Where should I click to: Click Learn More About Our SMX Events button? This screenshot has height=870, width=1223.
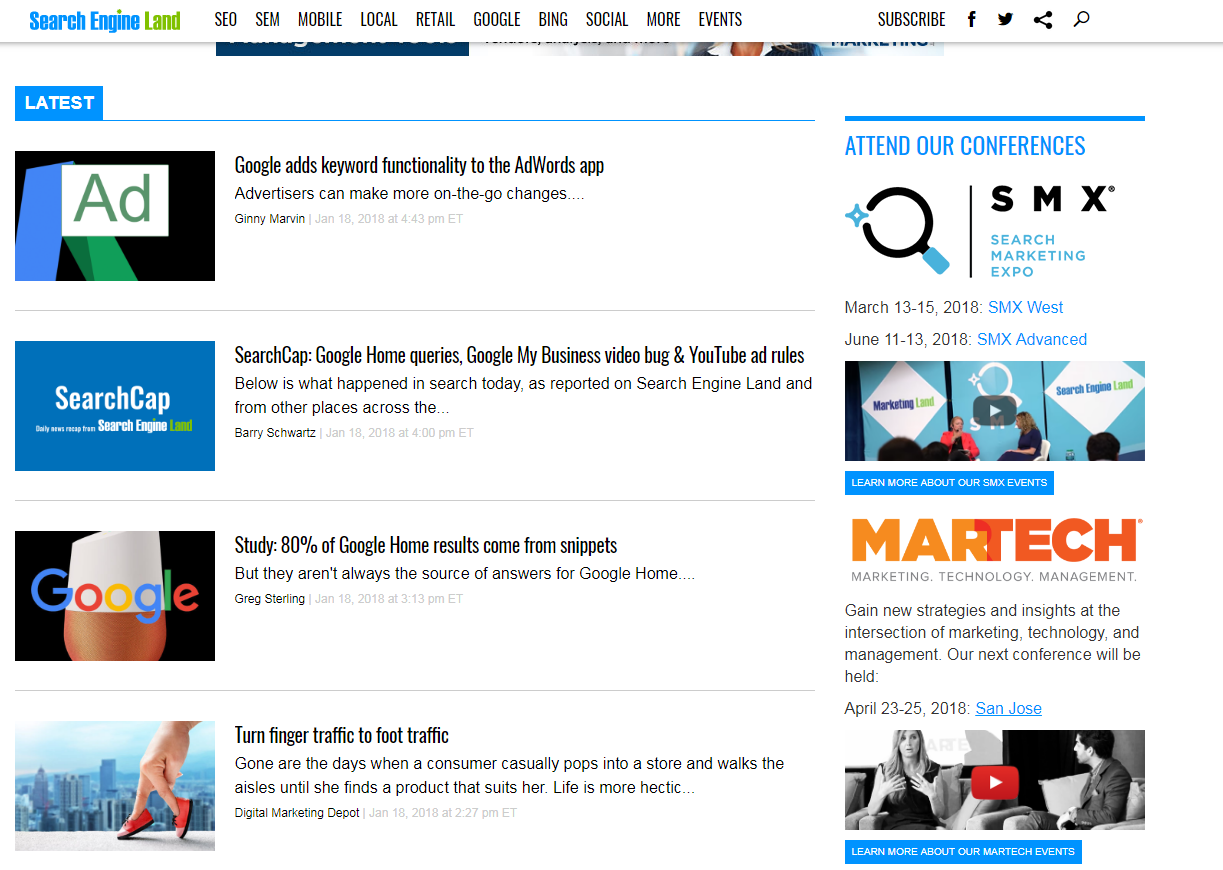tap(949, 483)
